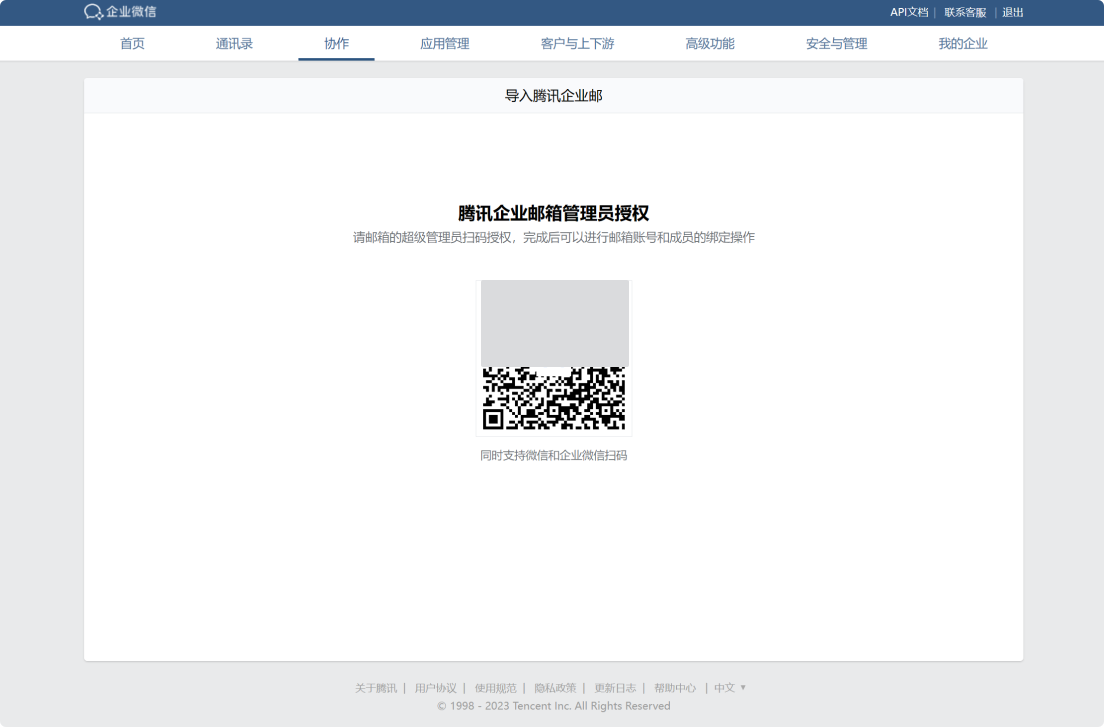Click the authorization QR code image
This screenshot has width=1104, height=727.
click(x=554, y=358)
